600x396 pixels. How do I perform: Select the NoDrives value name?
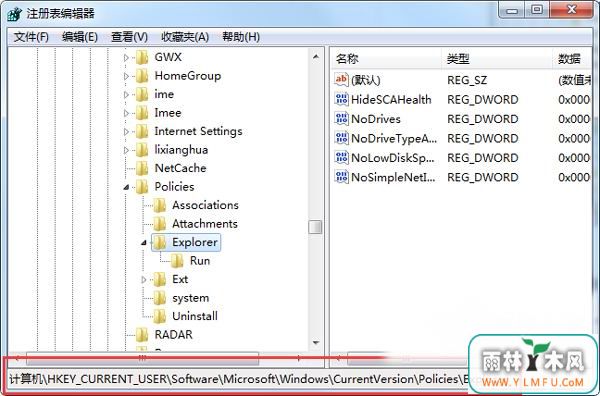pos(376,119)
